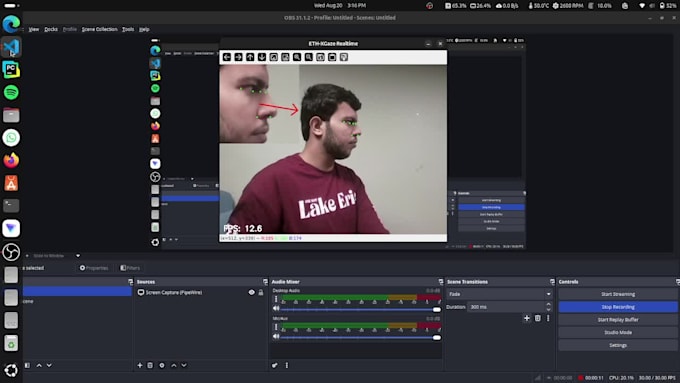Viewport: 680px width, 383px height.
Task: Click Stop Recording button
Action: [618, 307]
